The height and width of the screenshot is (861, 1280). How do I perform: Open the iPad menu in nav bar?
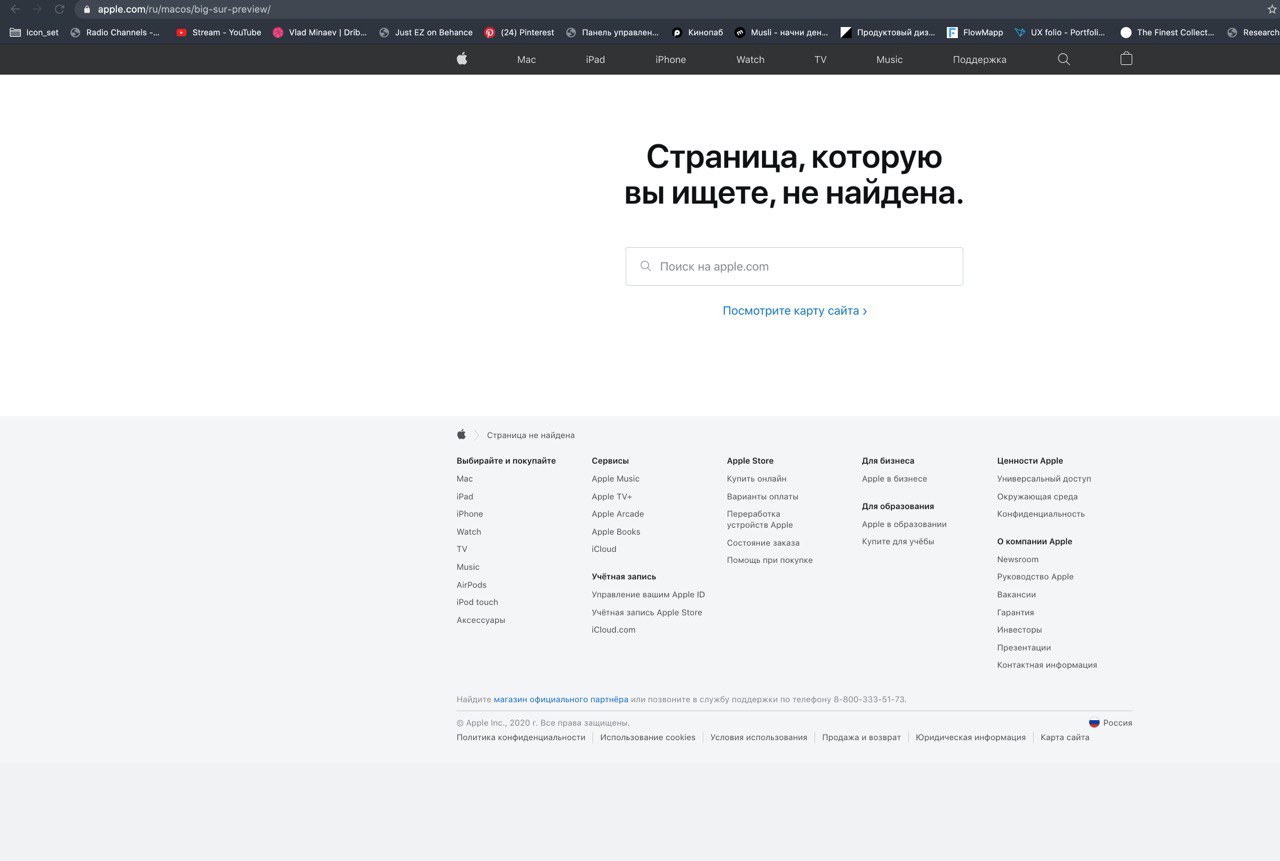click(595, 60)
